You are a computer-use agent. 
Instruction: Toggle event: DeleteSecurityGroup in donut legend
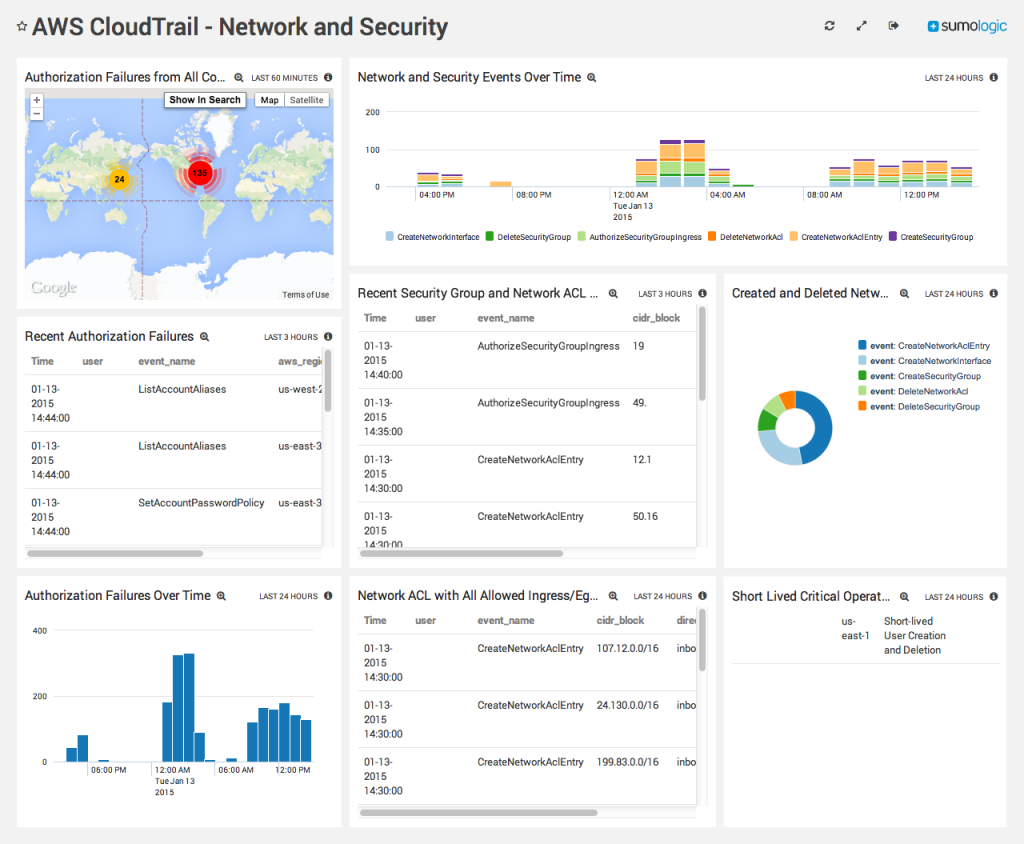[919, 406]
